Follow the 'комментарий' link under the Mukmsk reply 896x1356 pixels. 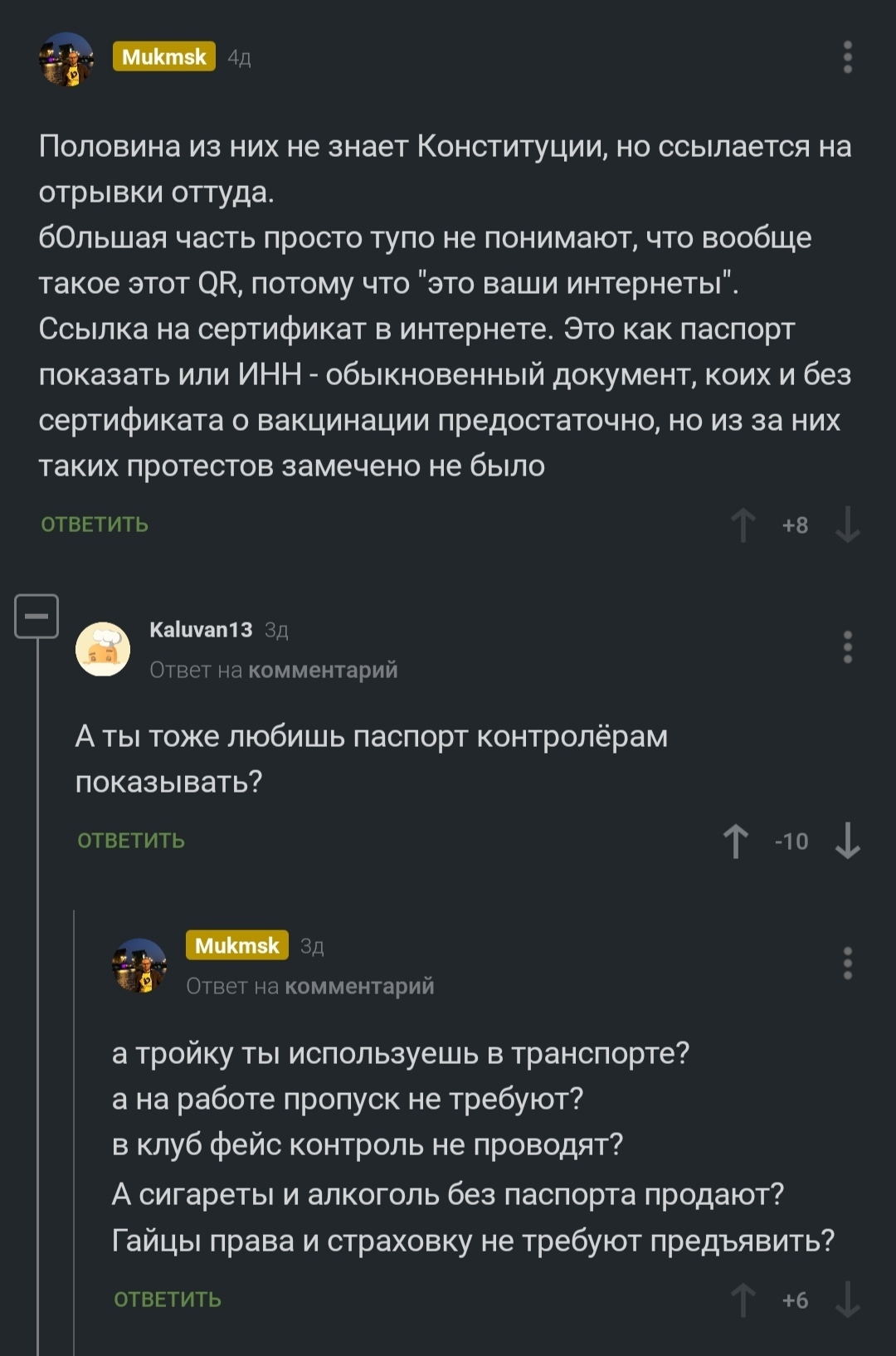[x=359, y=986]
